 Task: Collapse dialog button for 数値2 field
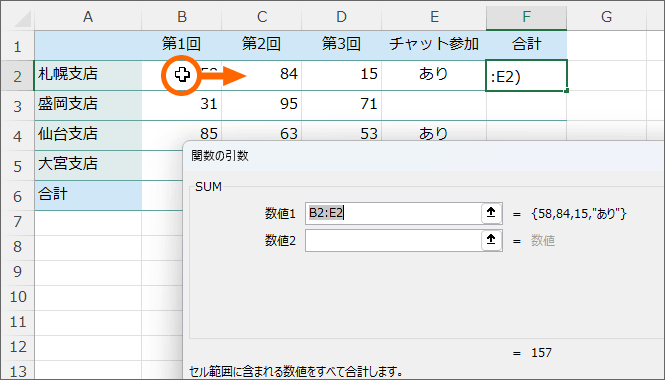point(491,240)
